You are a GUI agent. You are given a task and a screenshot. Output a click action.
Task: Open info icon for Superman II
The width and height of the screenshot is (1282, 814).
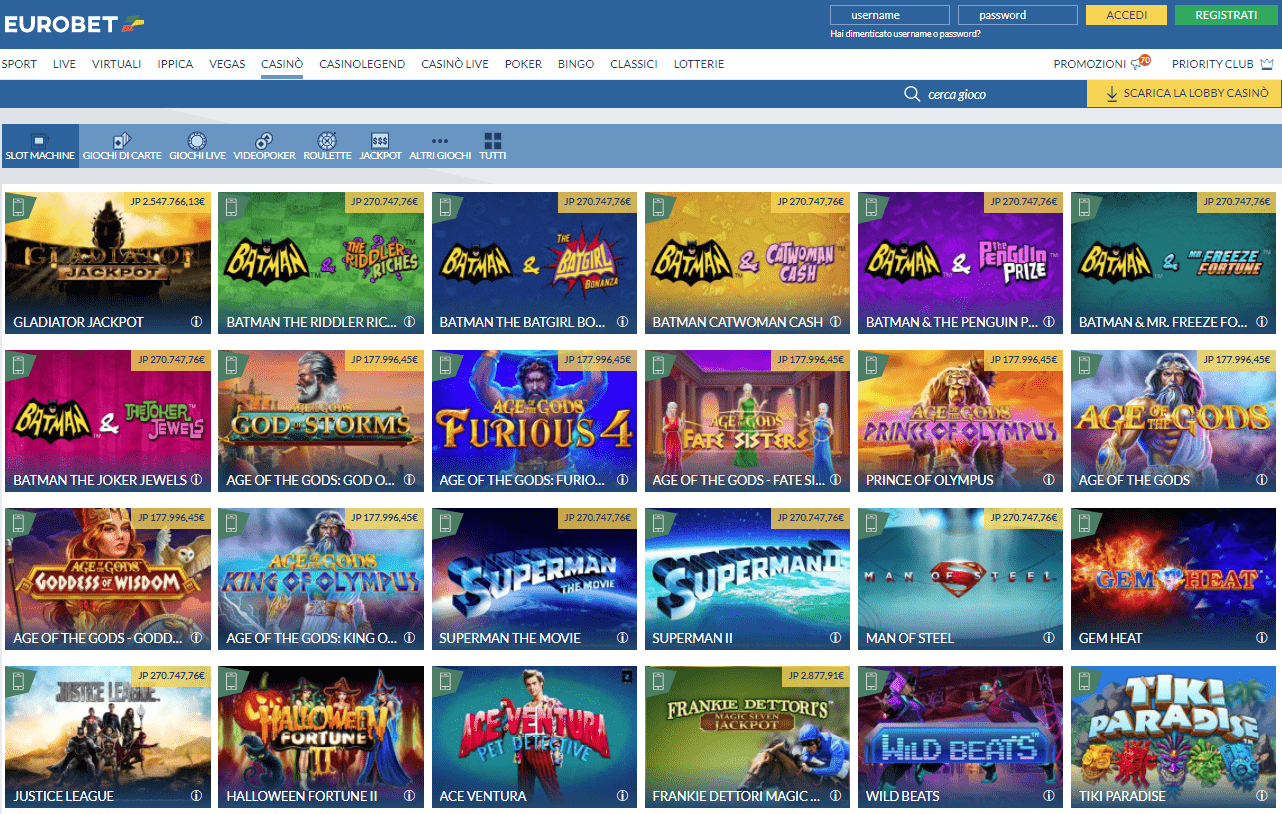(x=836, y=638)
